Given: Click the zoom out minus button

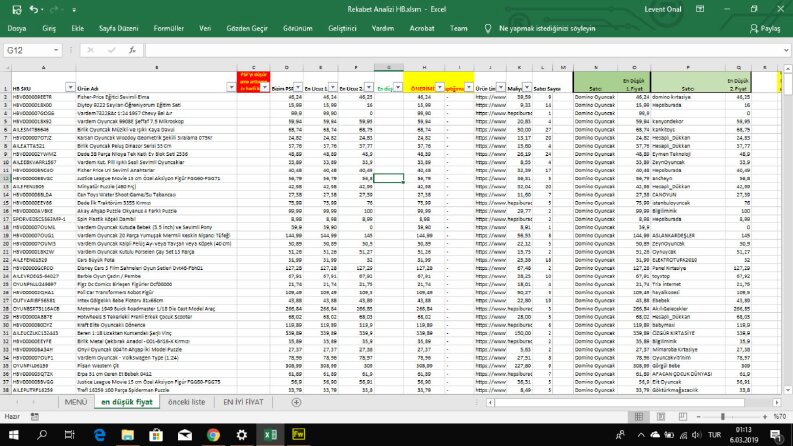Looking at the screenshot, I should point(698,417).
